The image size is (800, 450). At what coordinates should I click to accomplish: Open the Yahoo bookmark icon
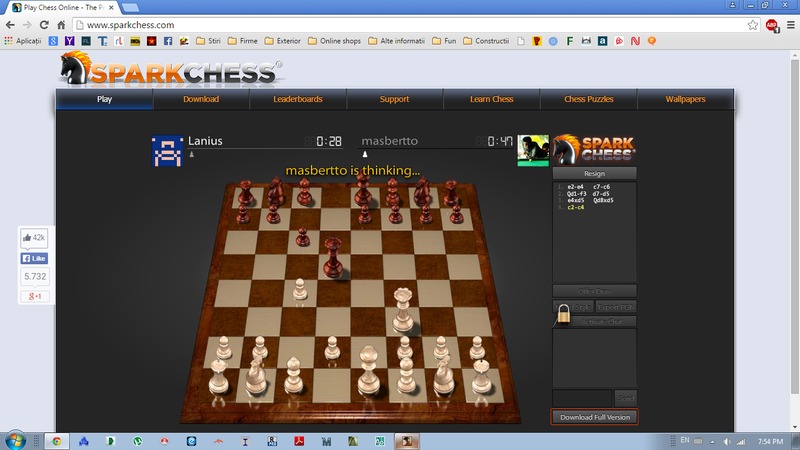coord(69,41)
